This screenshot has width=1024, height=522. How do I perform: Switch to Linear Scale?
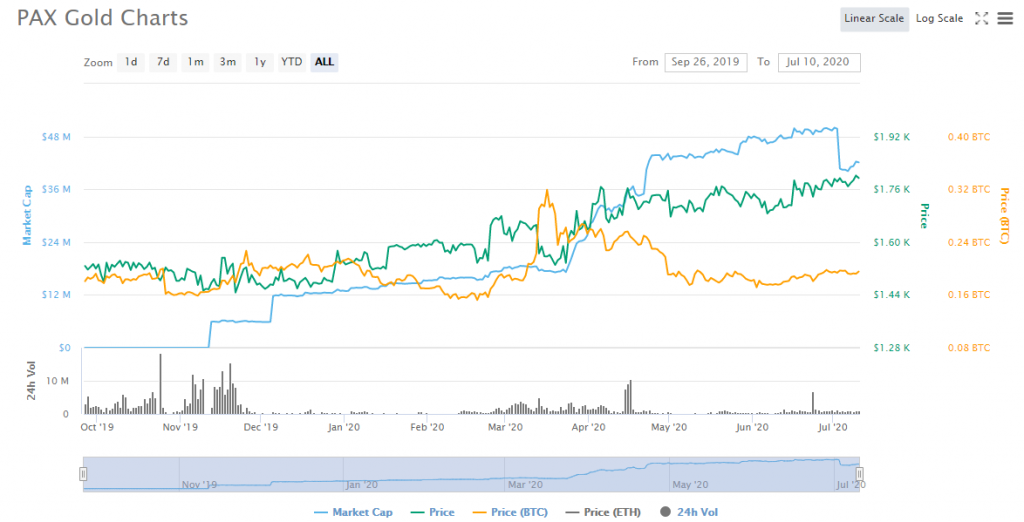(x=874, y=18)
